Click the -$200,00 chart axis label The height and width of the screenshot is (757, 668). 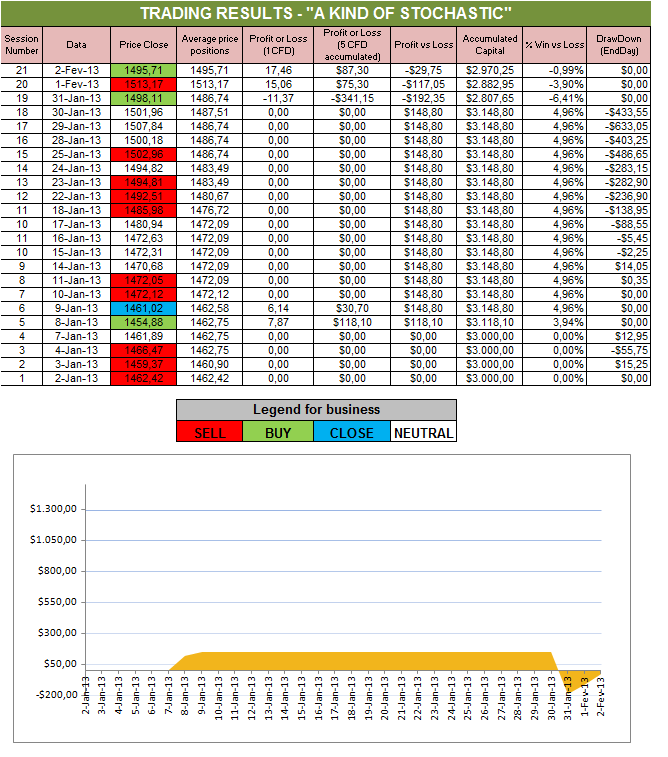(x=56, y=695)
